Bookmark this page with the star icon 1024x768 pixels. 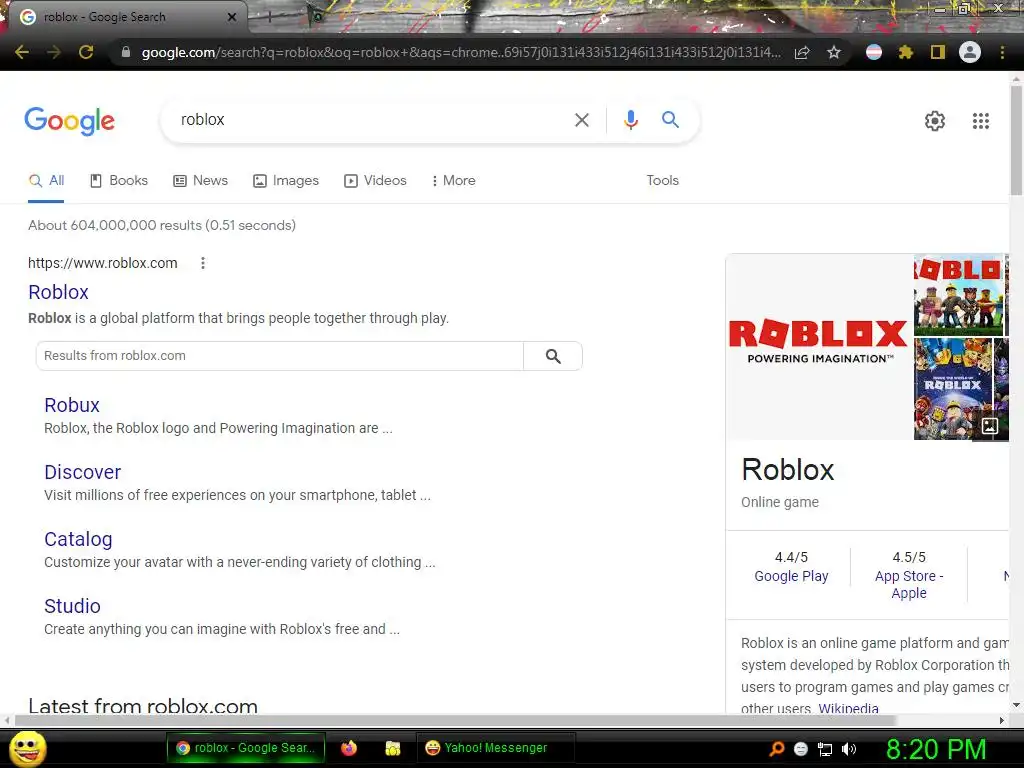(x=834, y=52)
